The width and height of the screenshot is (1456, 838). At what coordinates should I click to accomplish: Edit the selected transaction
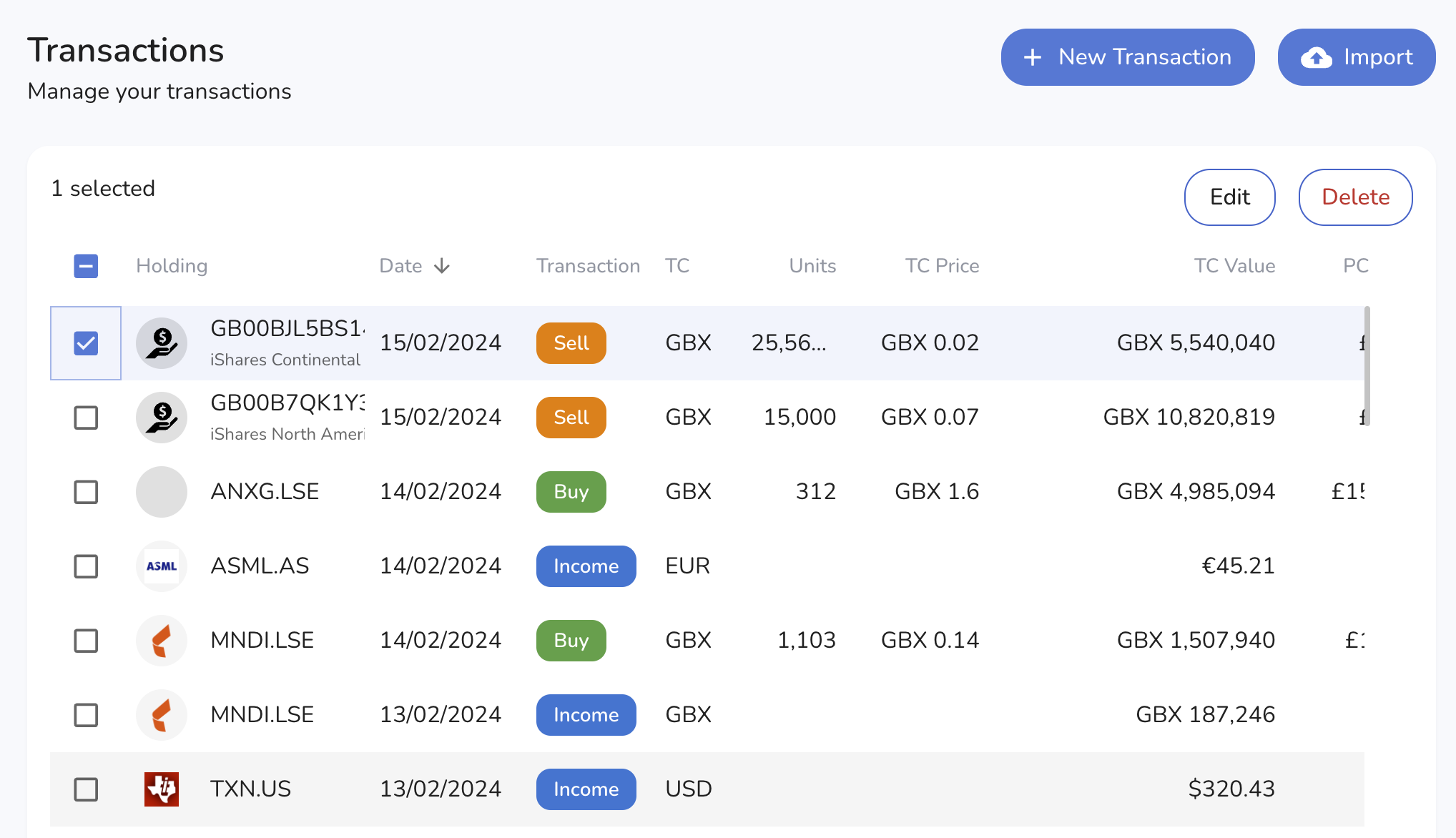tap(1230, 197)
